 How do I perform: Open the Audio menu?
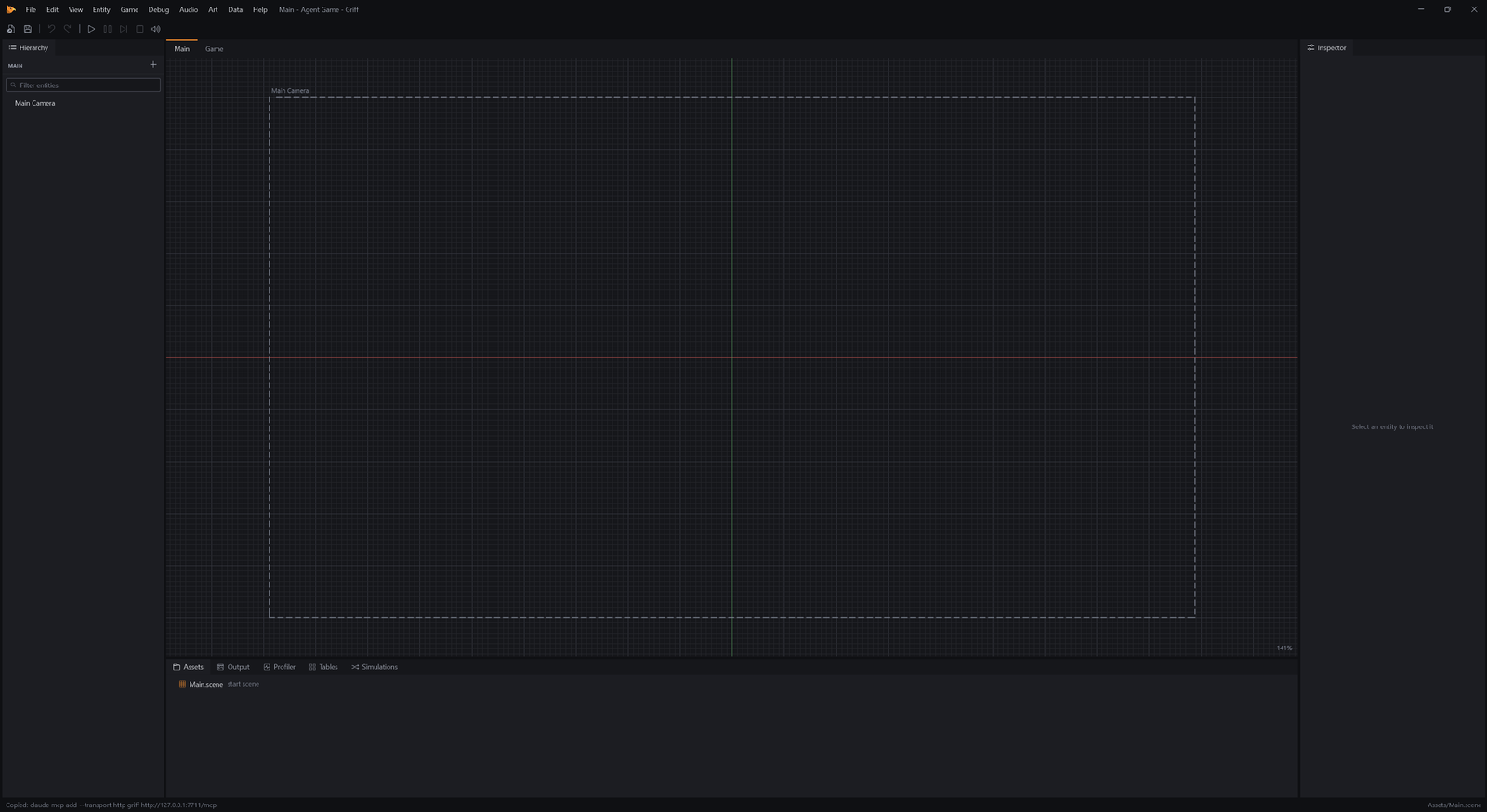(x=189, y=9)
